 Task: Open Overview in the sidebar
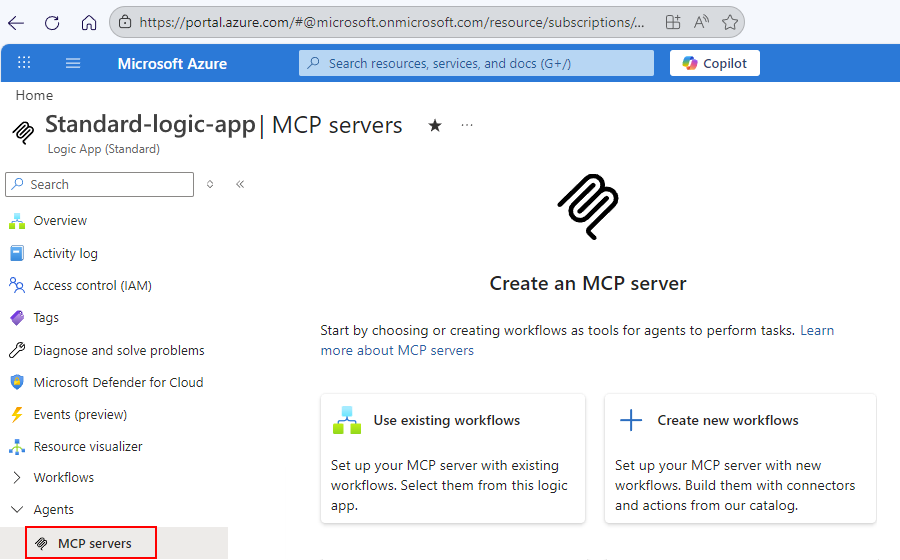pyautogui.click(x=60, y=220)
